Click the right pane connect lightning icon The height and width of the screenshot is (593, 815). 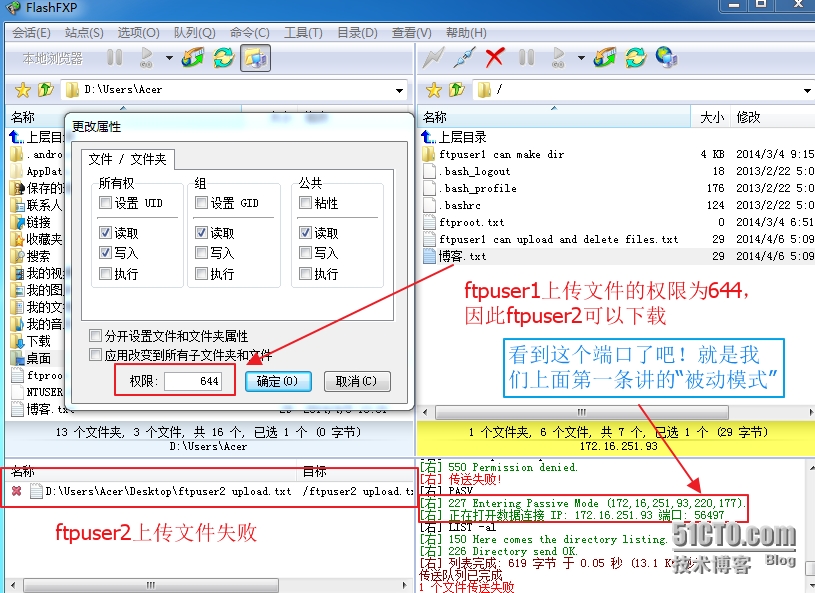point(433,57)
